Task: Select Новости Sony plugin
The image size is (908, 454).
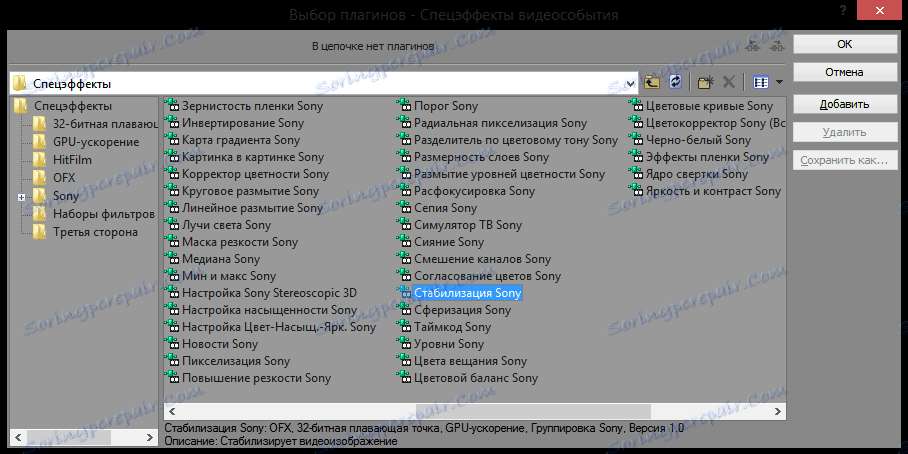Action: (219, 344)
